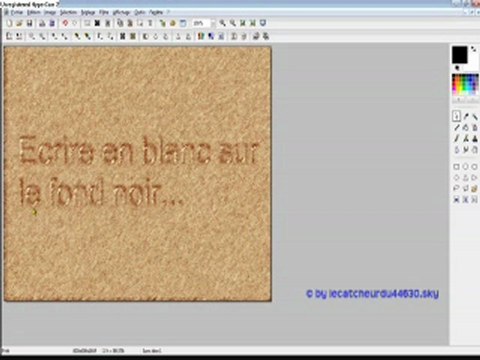
Task: Click the Gradient icon
Action: coord(211,36)
